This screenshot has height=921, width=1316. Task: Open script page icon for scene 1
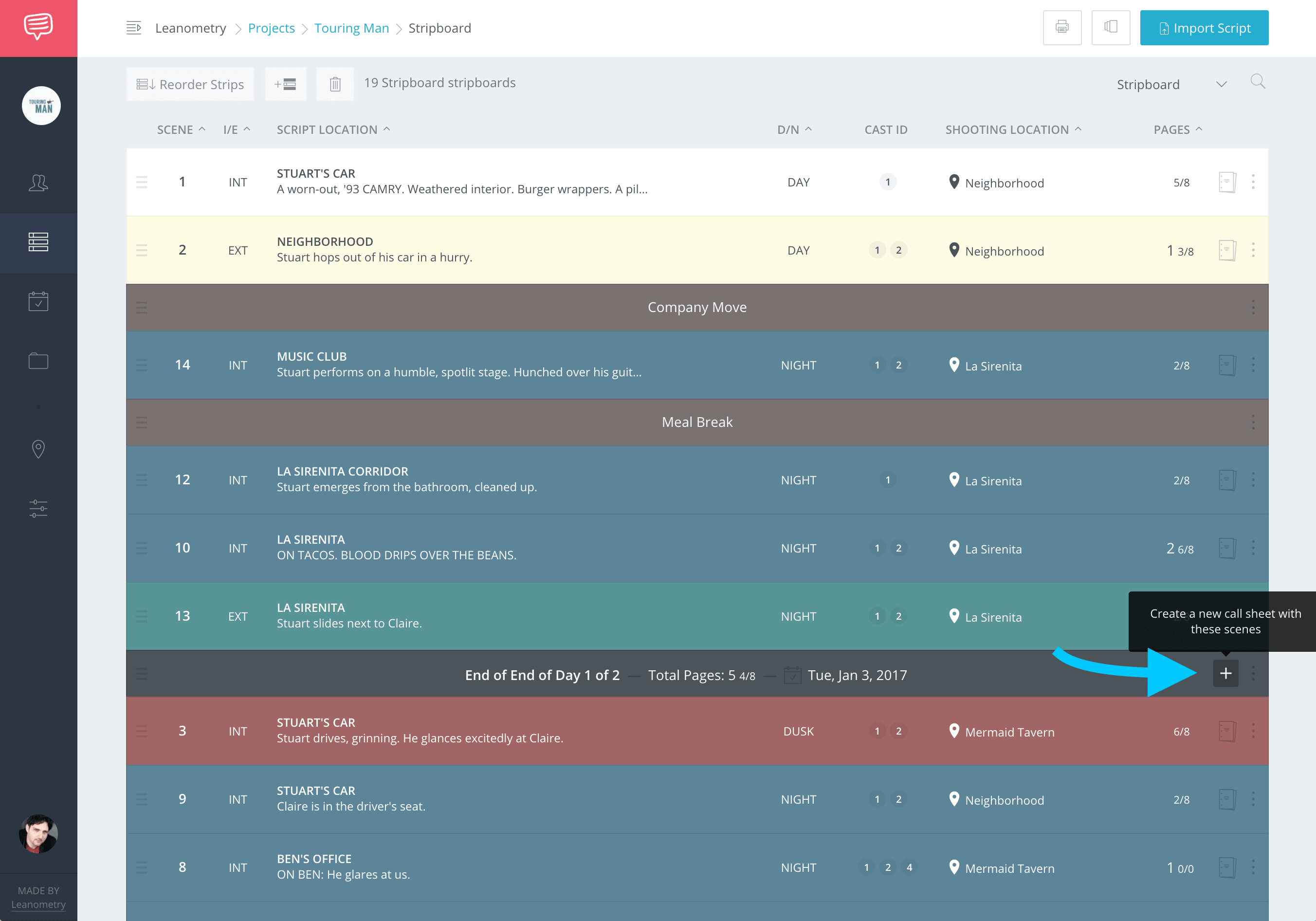coord(1226,182)
